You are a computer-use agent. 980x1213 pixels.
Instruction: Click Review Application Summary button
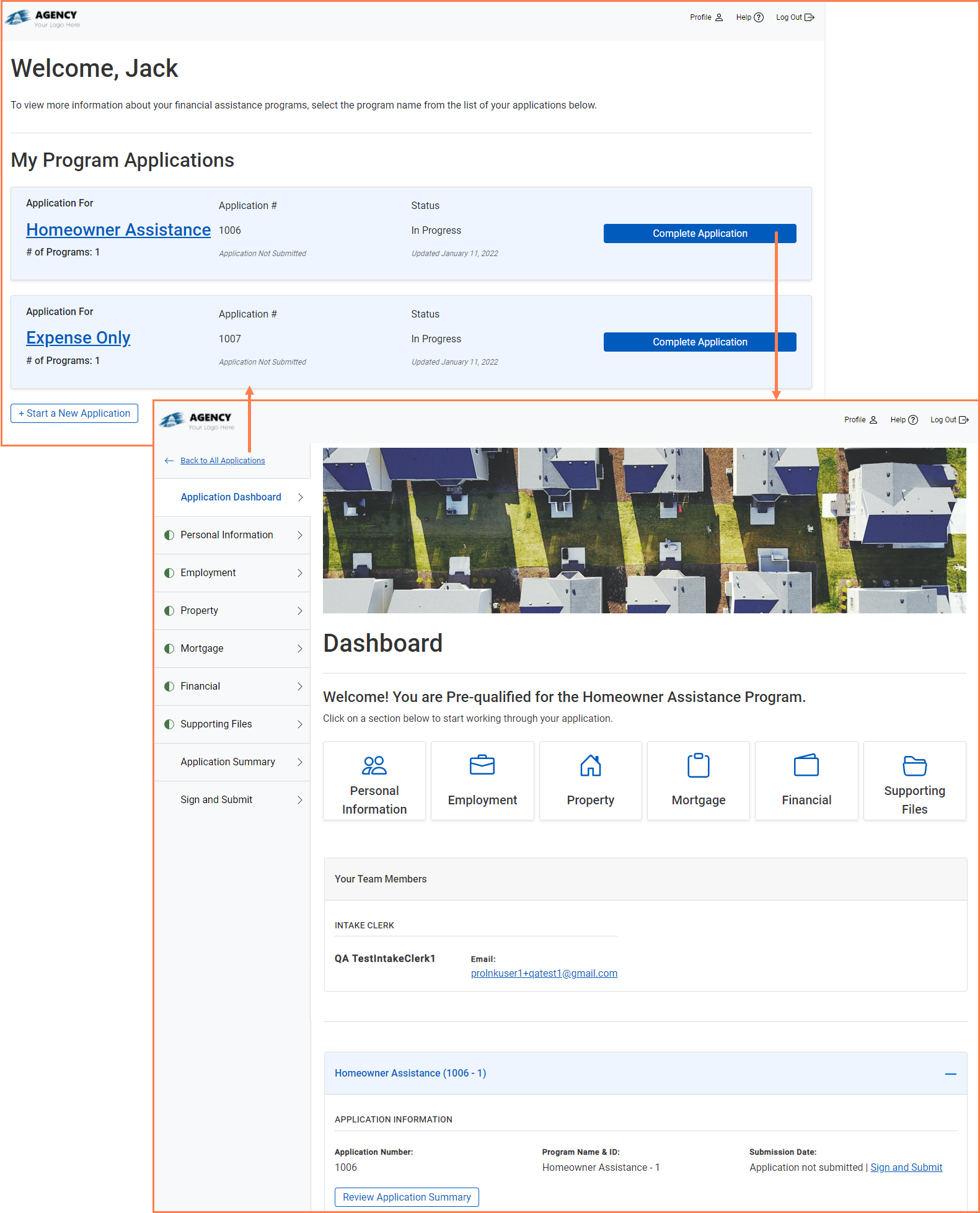(407, 1197)
